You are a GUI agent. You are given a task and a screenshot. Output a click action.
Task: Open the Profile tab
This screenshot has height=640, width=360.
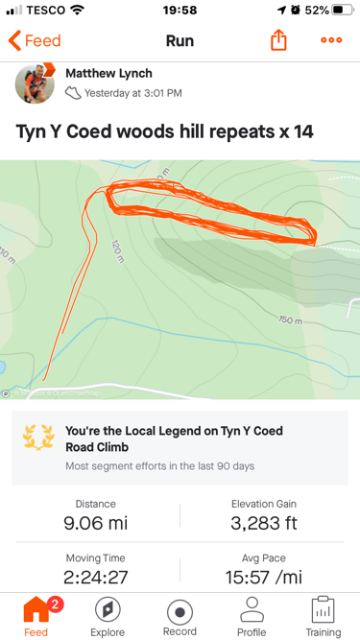click(251, 610)
